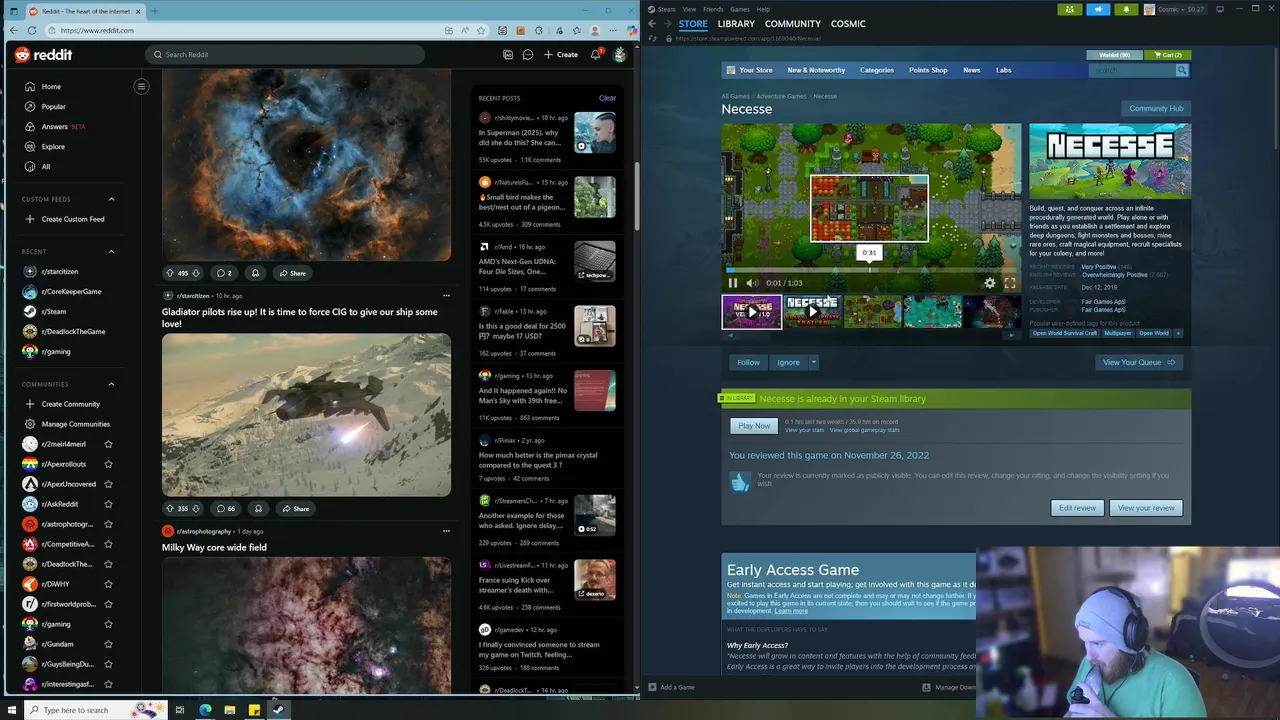Image resolution: width=1280 pixels, height=720 pixels.
Task: Mute the Steam trailer volume
Action: tap(752, 283)
